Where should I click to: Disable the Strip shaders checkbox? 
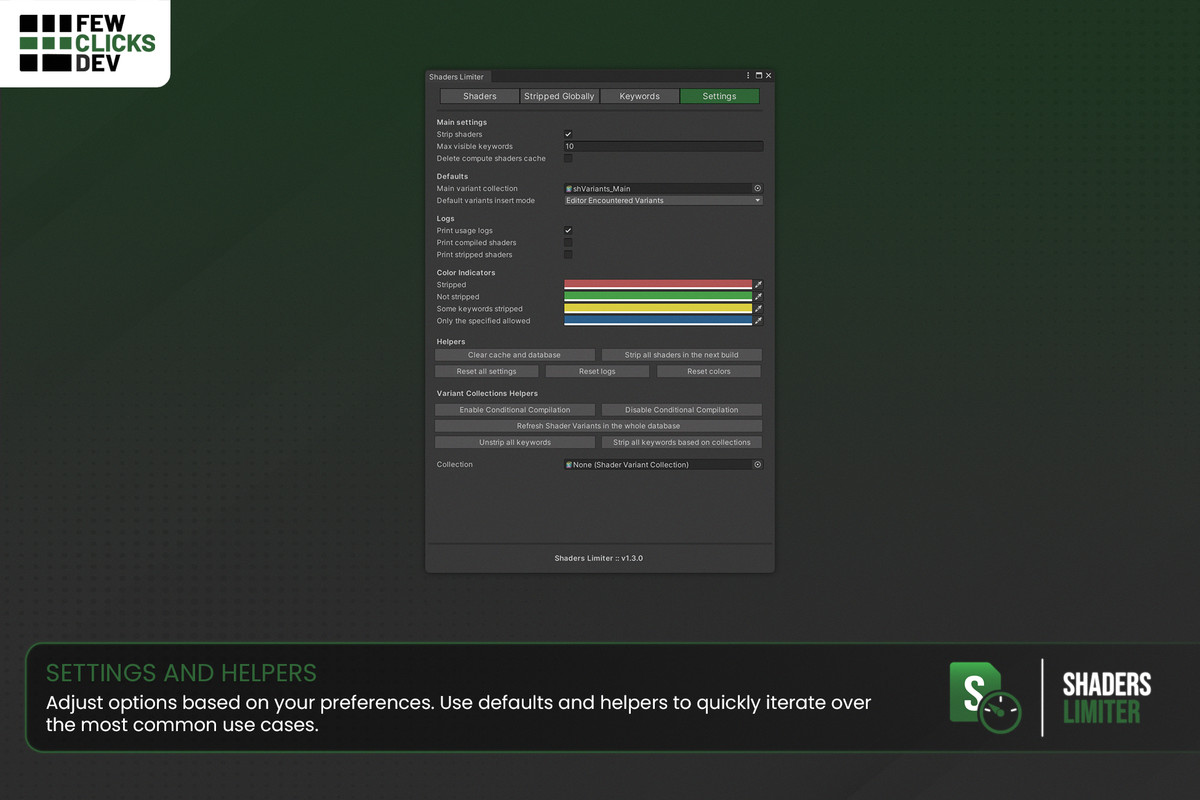568,134
